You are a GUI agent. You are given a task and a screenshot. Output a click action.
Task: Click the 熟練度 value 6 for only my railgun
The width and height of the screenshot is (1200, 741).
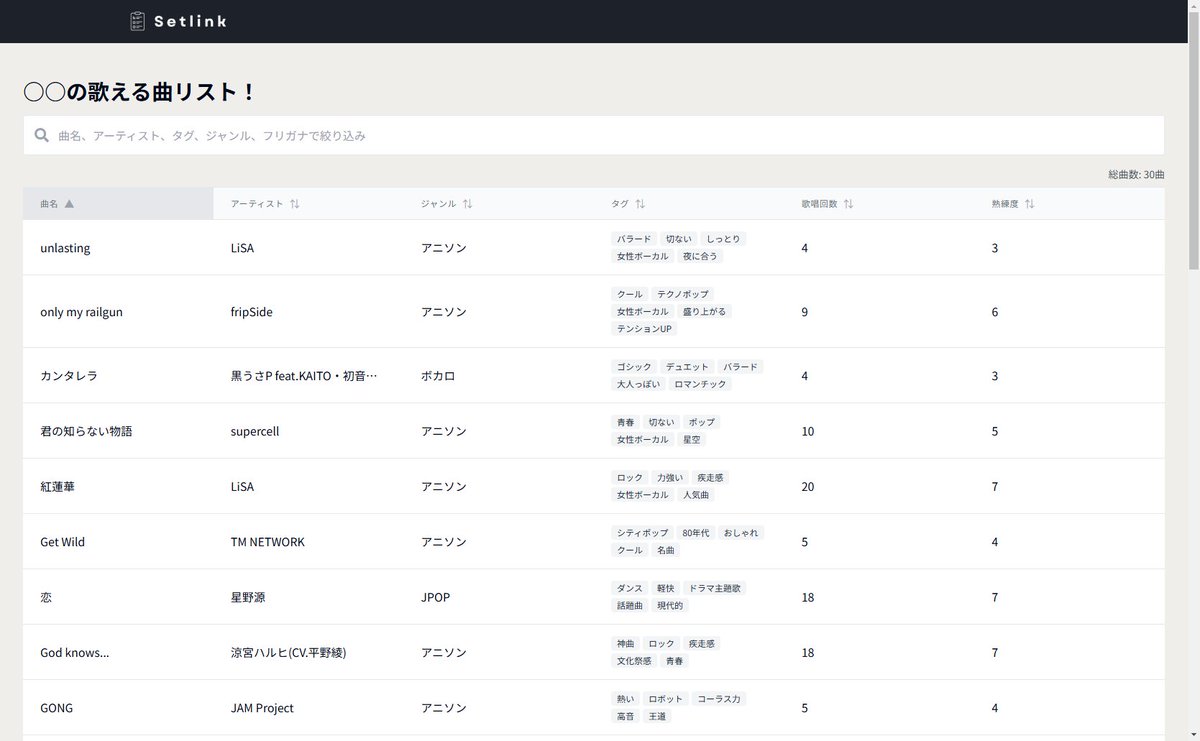tap(995, 312)
